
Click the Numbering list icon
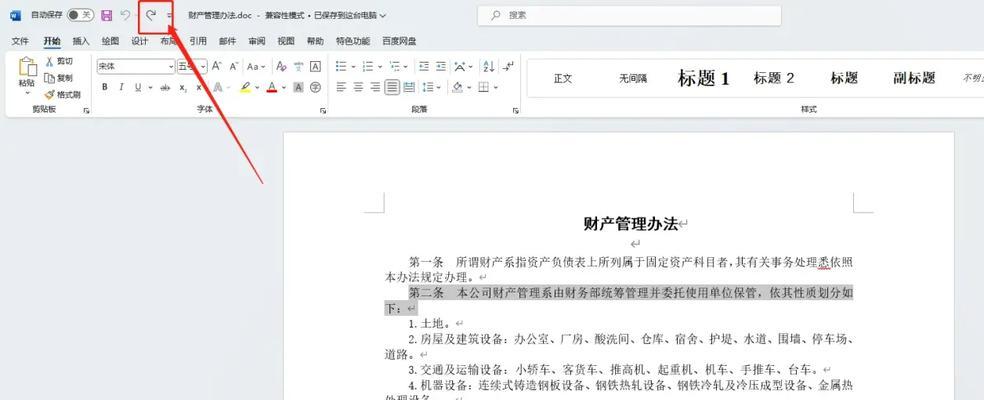368,66
